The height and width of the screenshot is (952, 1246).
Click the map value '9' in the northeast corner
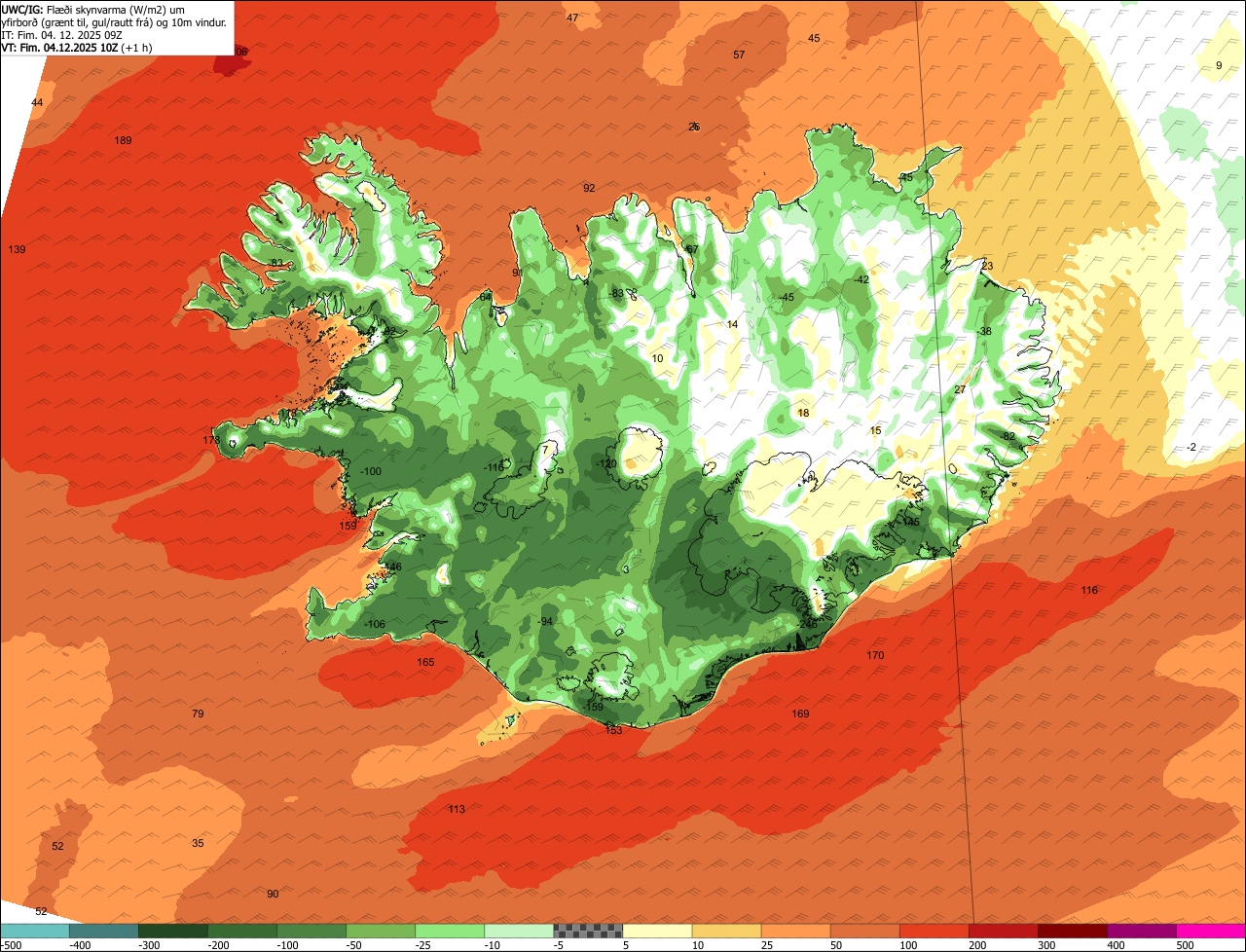click(x=1219, y=66)
